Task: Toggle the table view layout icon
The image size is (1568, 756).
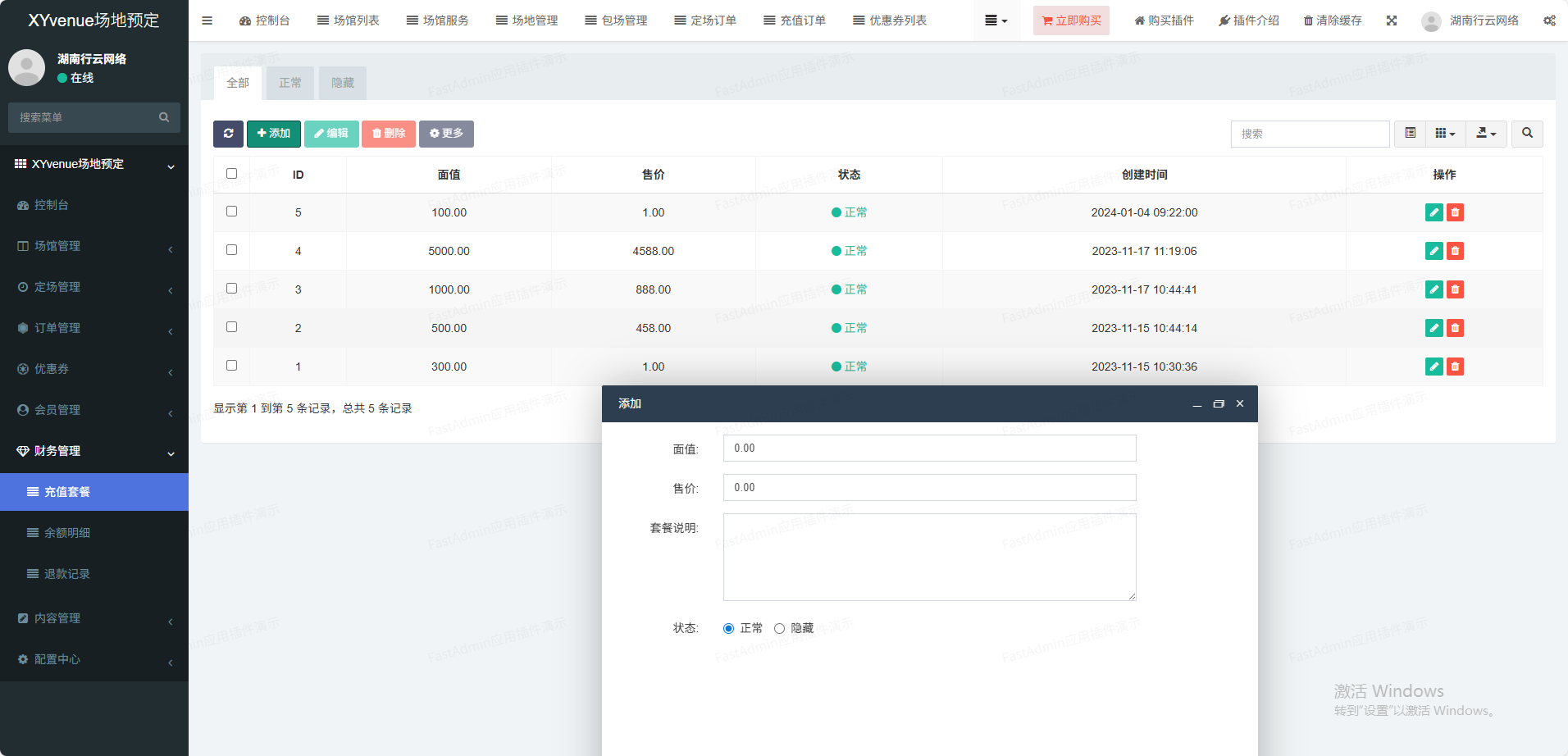Action: pyautogui.click(x=1410, y=134)
